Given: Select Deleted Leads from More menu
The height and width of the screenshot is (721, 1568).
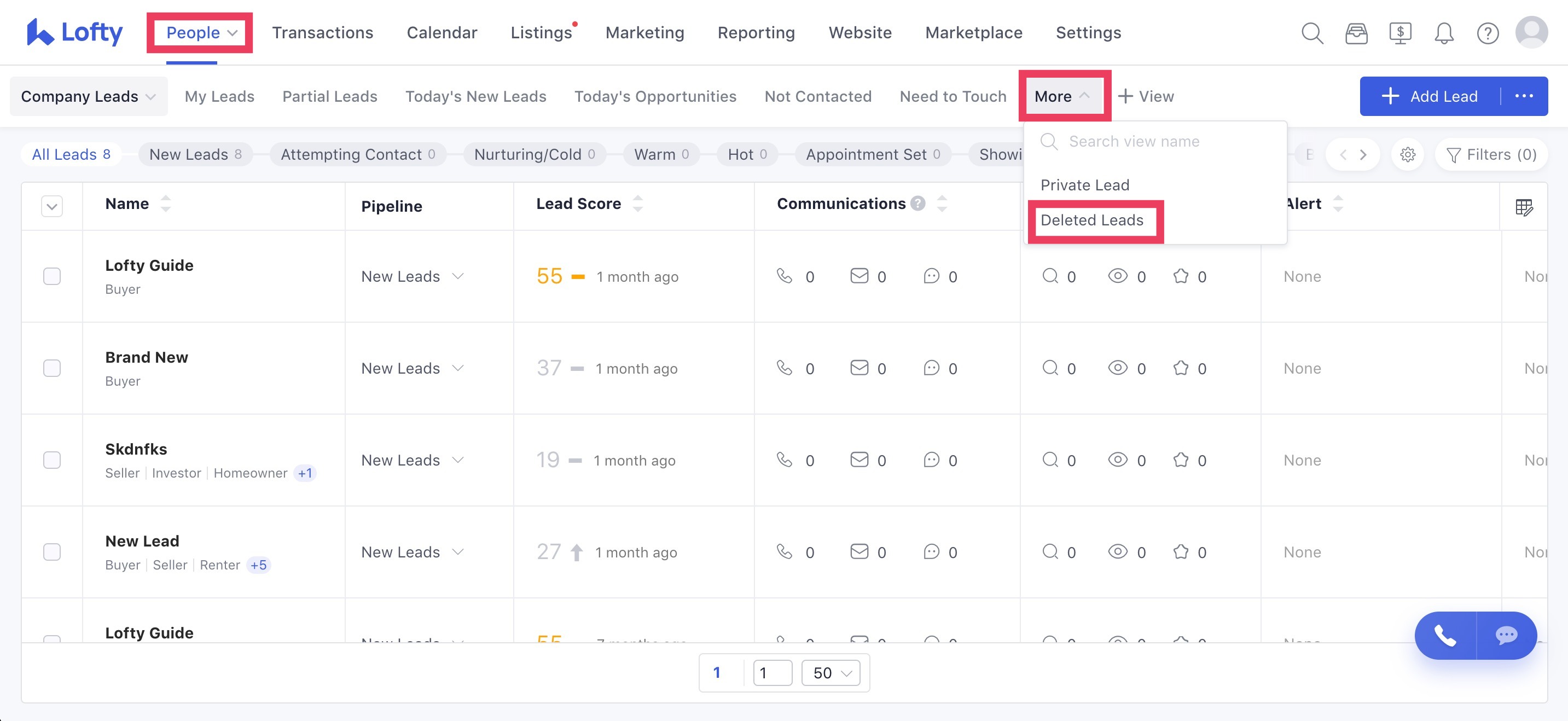Looking at the screenshot, I should (x=1091, y=220).
